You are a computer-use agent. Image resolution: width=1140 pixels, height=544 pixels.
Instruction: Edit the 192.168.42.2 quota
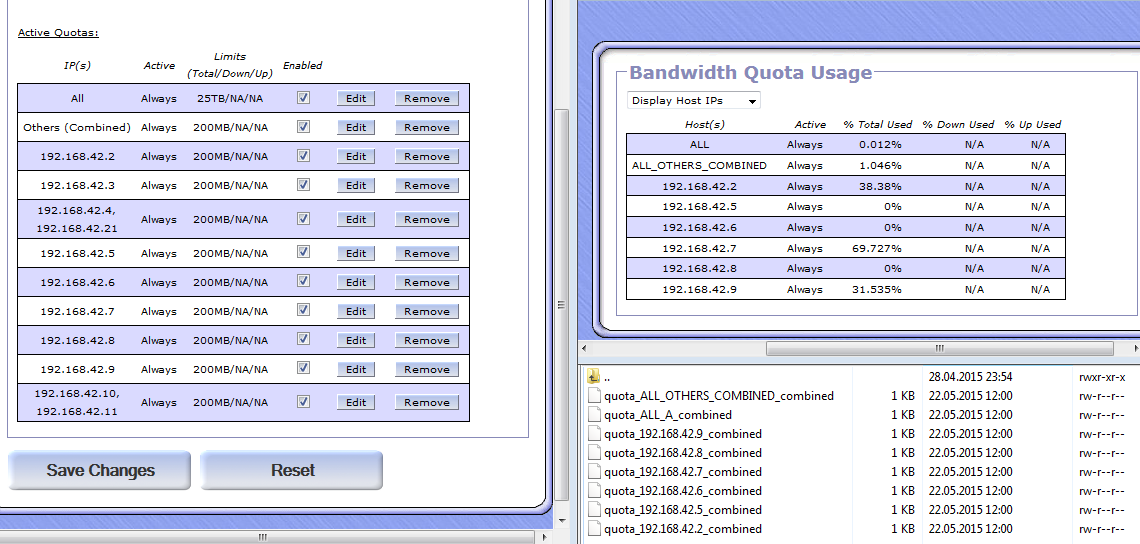[x=356, y=156]
